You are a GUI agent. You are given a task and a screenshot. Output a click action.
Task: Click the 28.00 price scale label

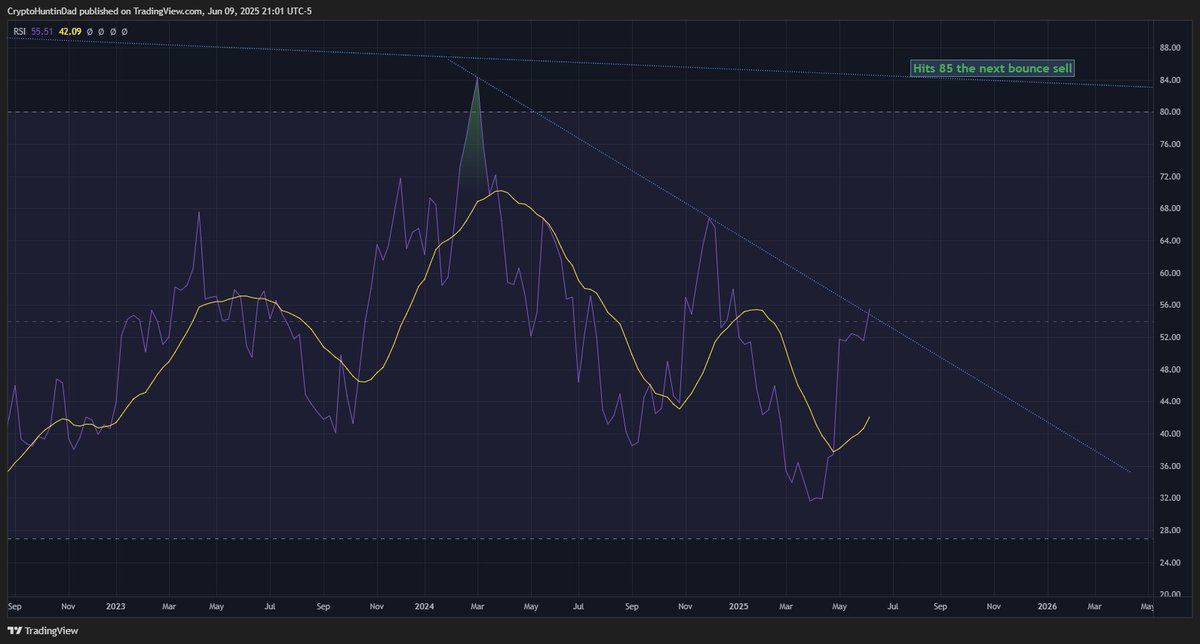pos(1172,530)
